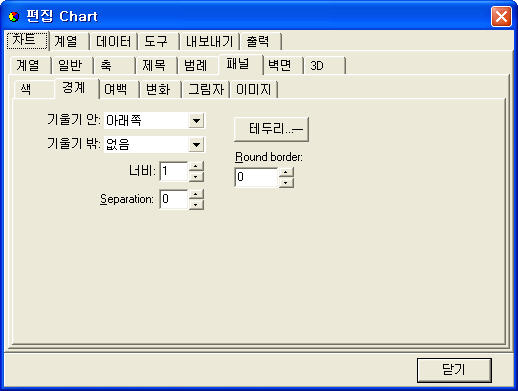
Task: Select the second-row 계열 tab beside 일반
Action: [30, 65]
